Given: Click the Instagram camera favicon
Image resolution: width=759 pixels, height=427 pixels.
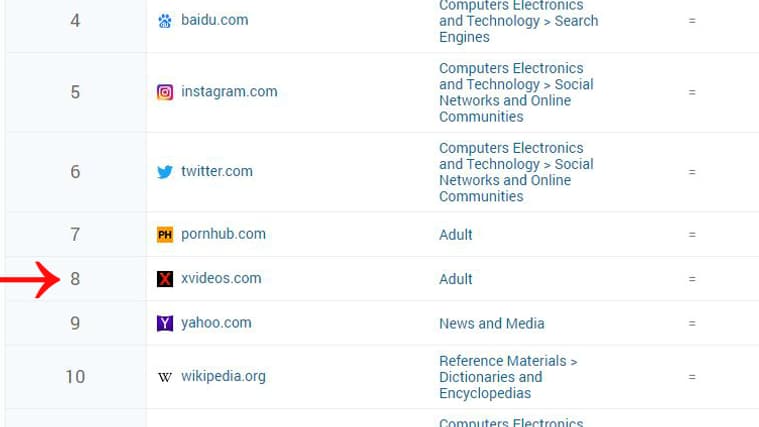Looking at the screenshot, I should 165,92.
